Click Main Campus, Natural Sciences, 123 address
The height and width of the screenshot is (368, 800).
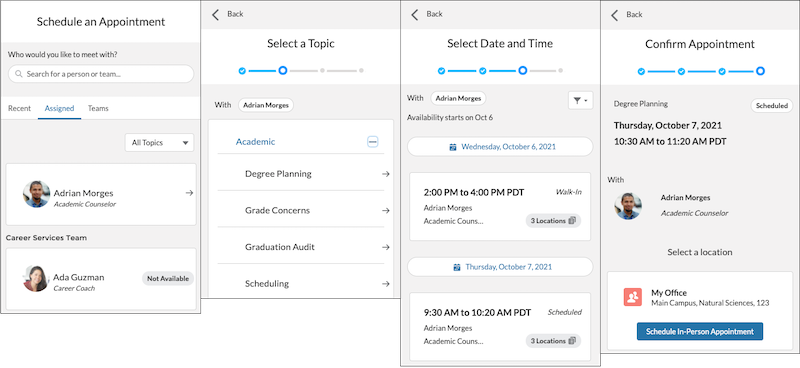pos(710,303)
